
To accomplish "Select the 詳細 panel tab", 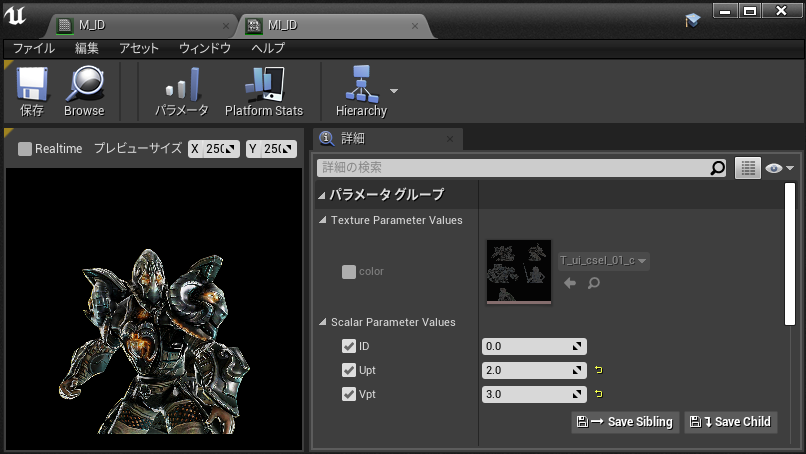I will pos(388,139).
